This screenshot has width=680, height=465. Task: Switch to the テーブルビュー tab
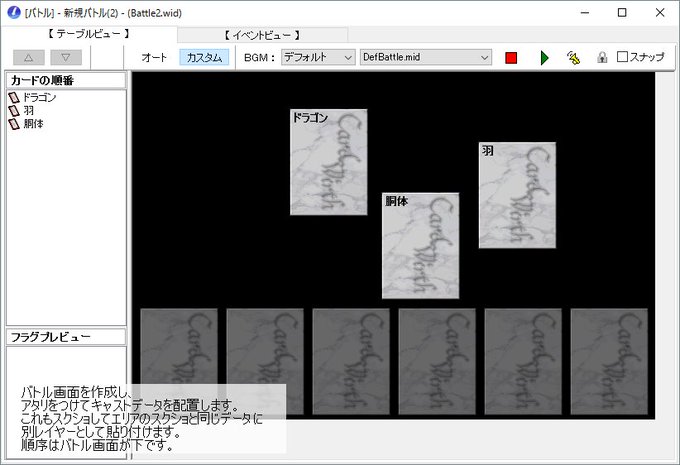pos(89,34)
